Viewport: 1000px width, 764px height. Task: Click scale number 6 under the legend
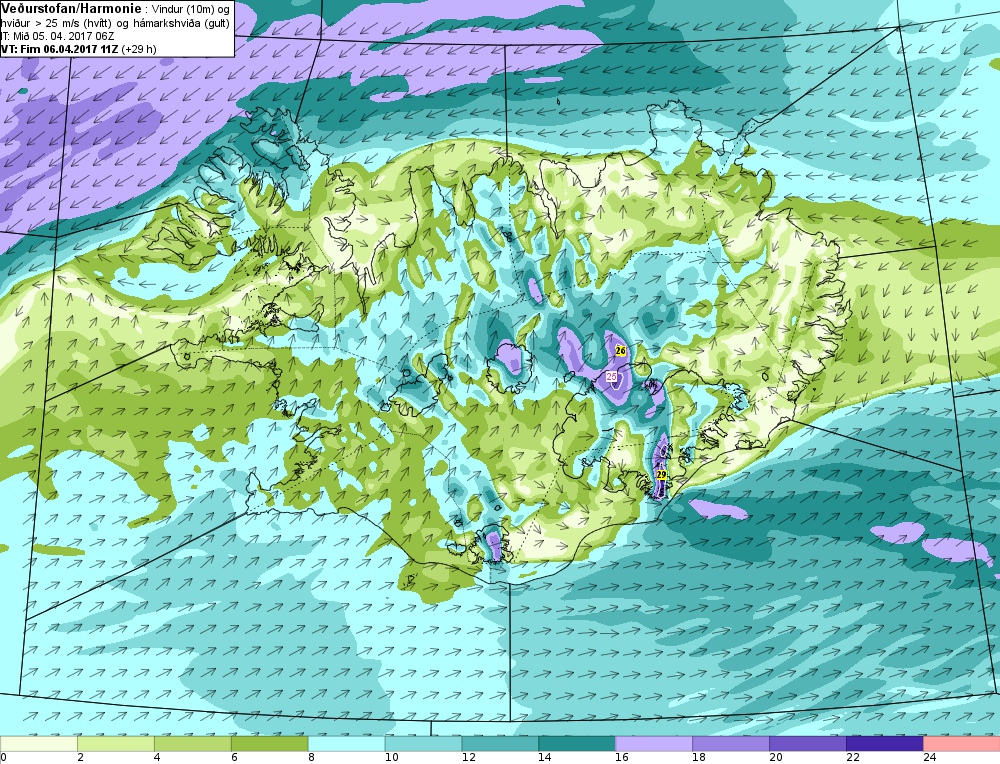click(233, 758)
